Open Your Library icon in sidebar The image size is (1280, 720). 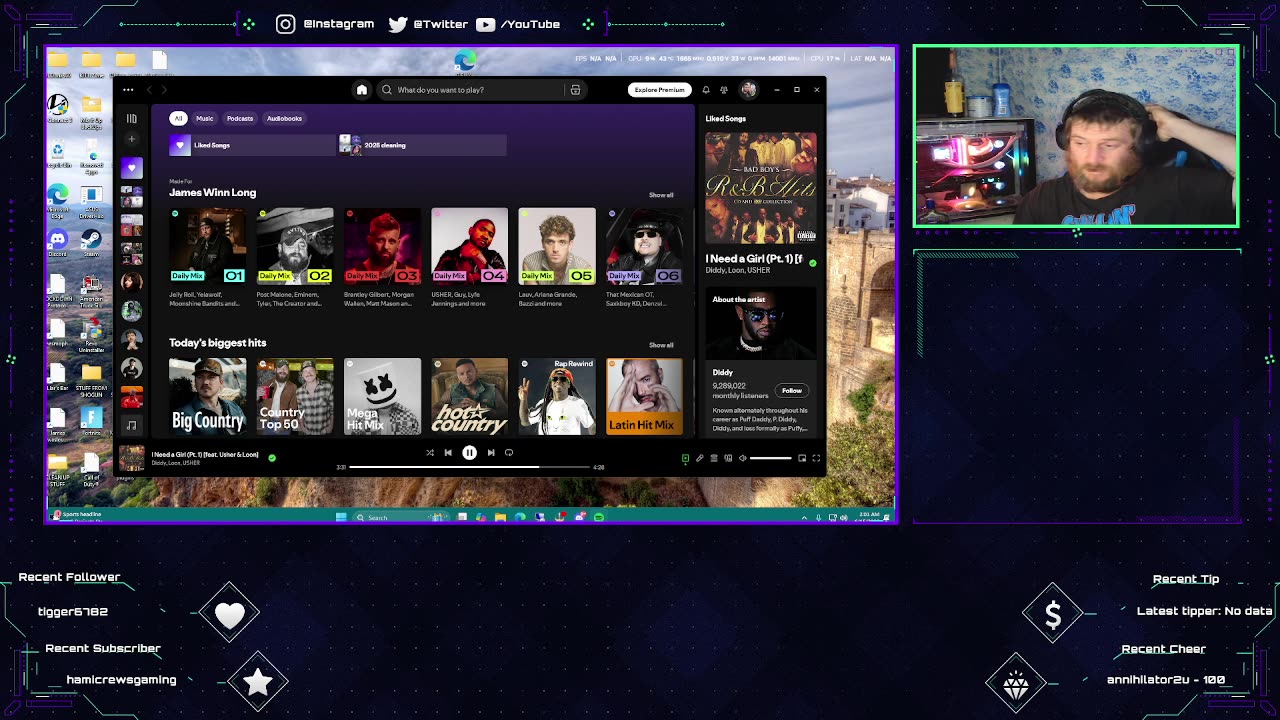(131, 118)
